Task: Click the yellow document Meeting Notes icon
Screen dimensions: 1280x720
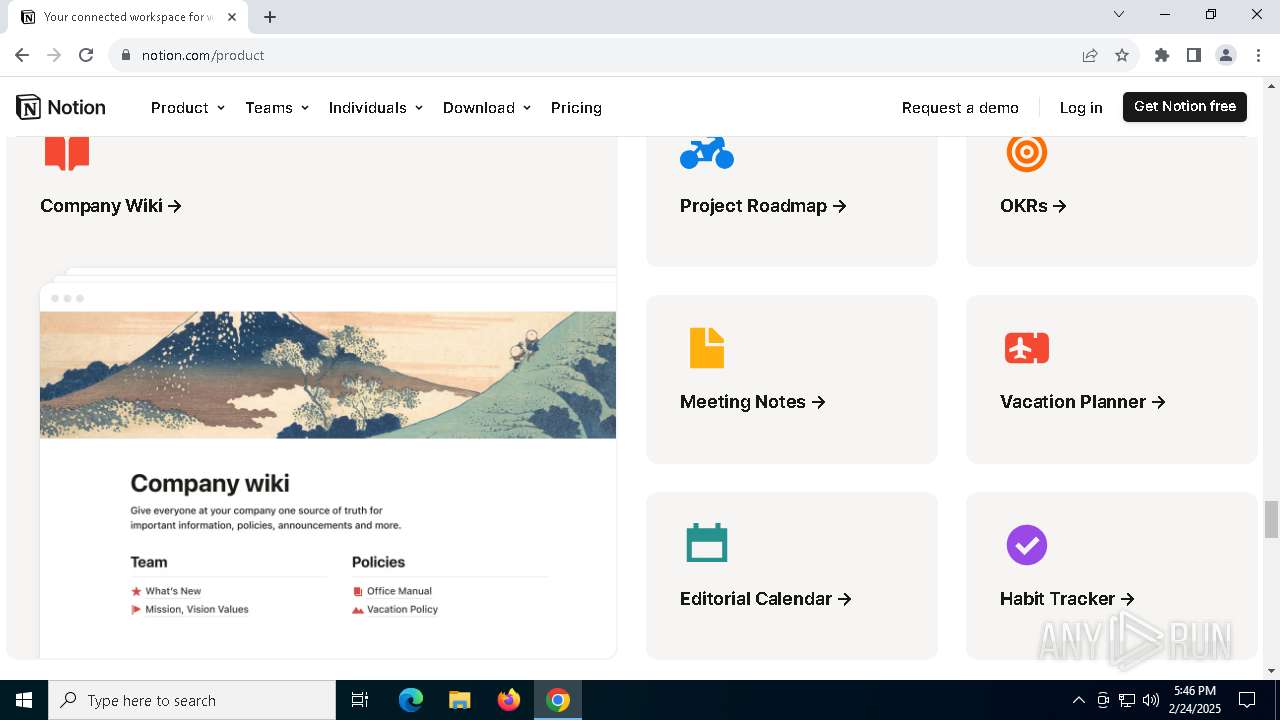Action: point(707,348)
